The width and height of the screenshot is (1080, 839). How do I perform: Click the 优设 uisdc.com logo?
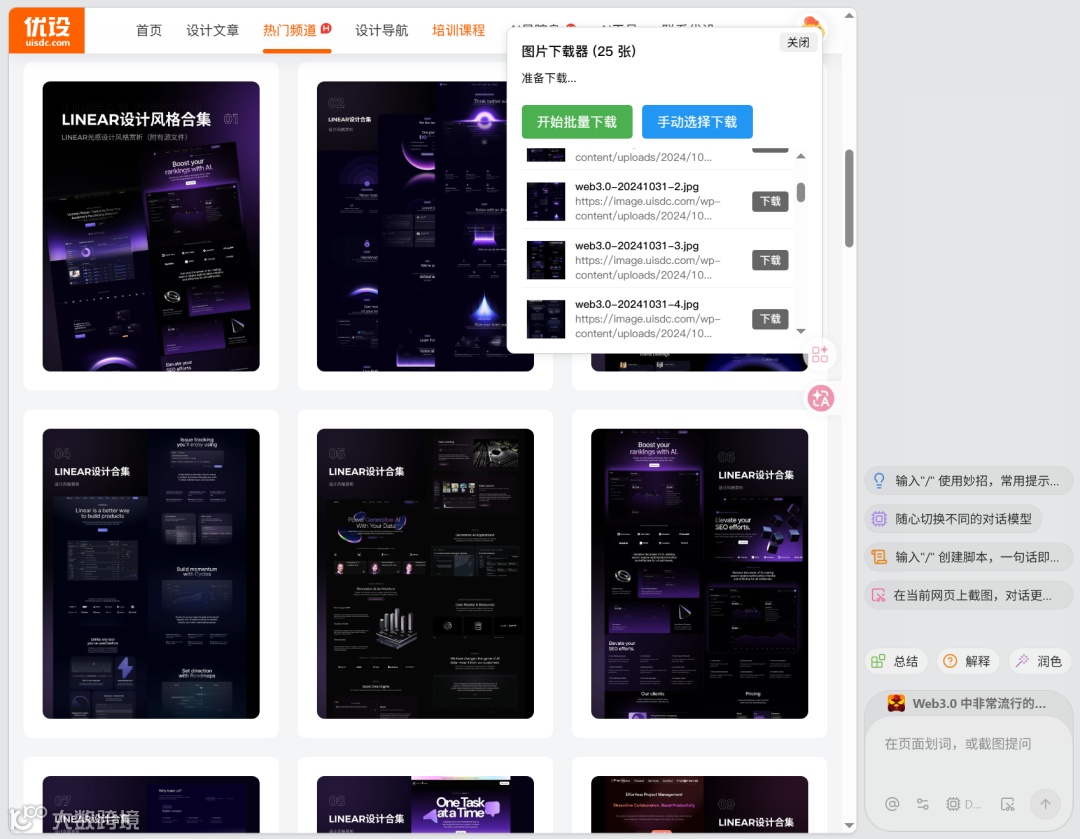point(47,31)
